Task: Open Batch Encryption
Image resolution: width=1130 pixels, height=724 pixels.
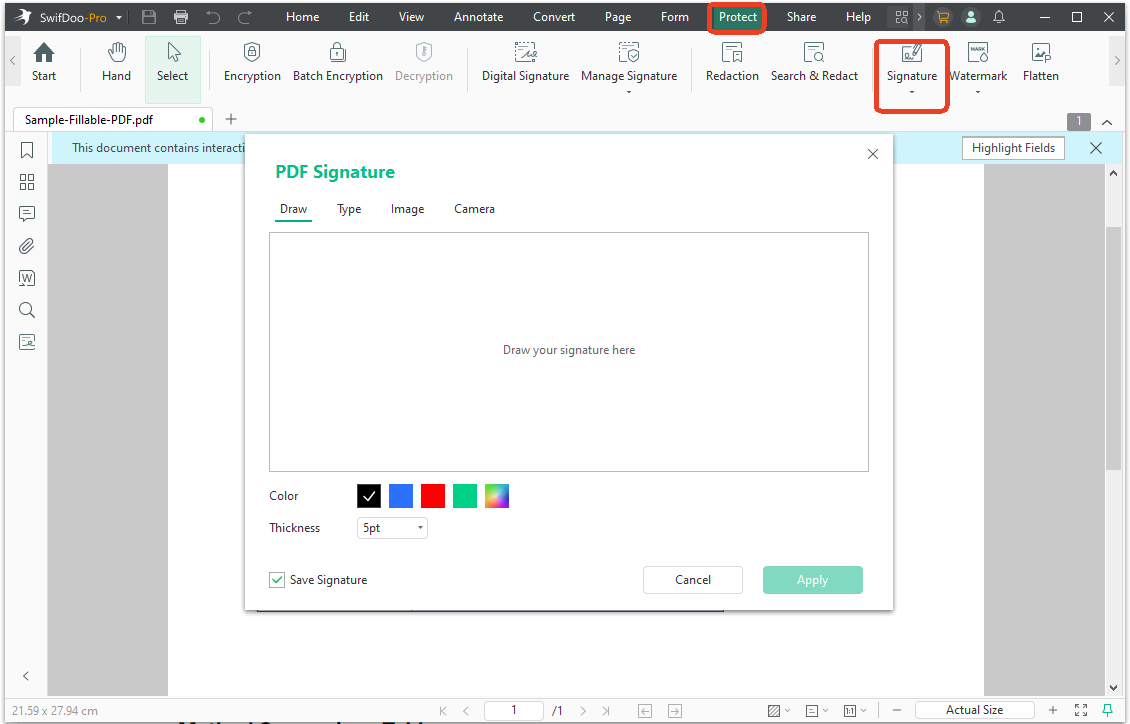Action: [x=337, y=62]
